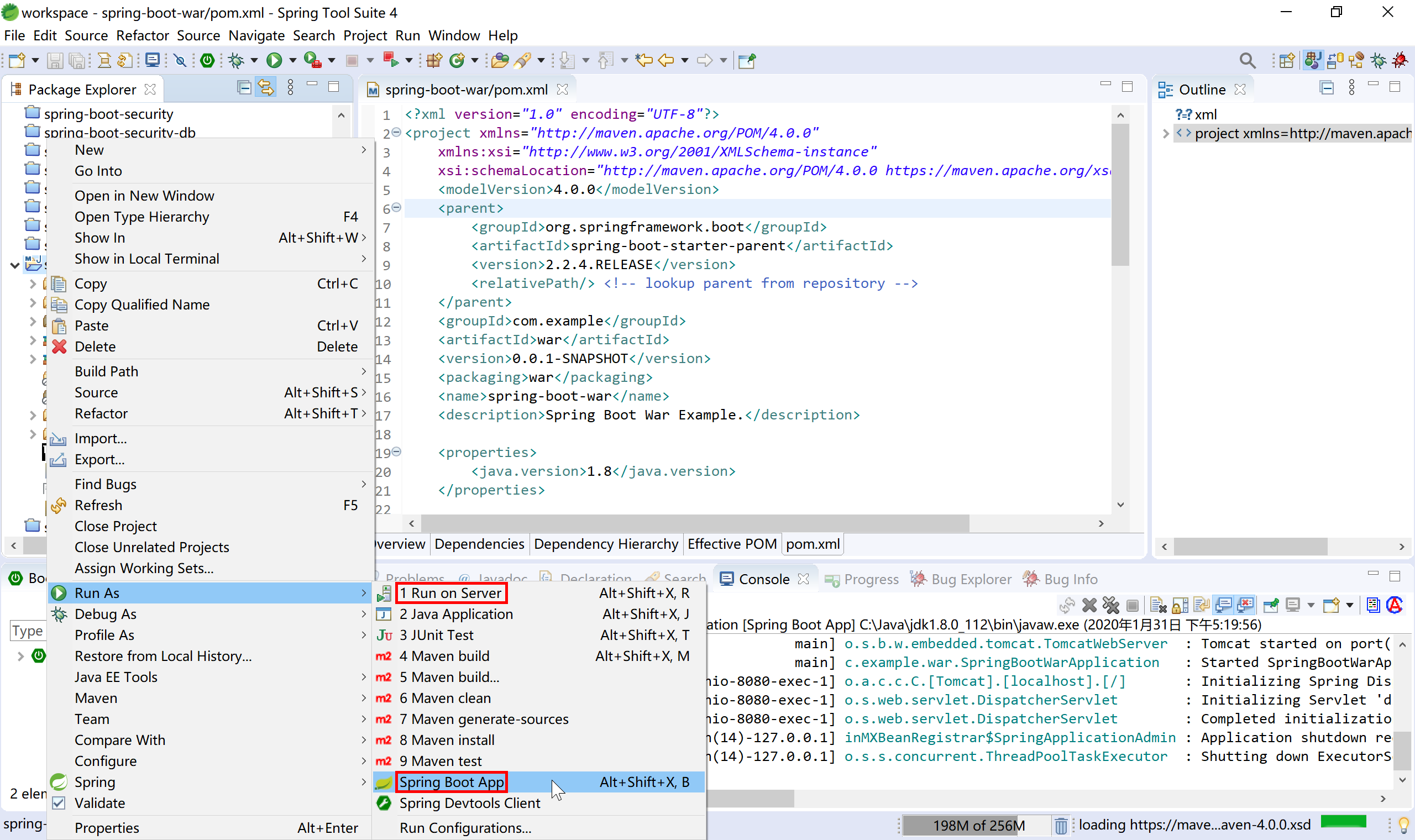Click the Collapse All icon in Package Explorer

244,88
